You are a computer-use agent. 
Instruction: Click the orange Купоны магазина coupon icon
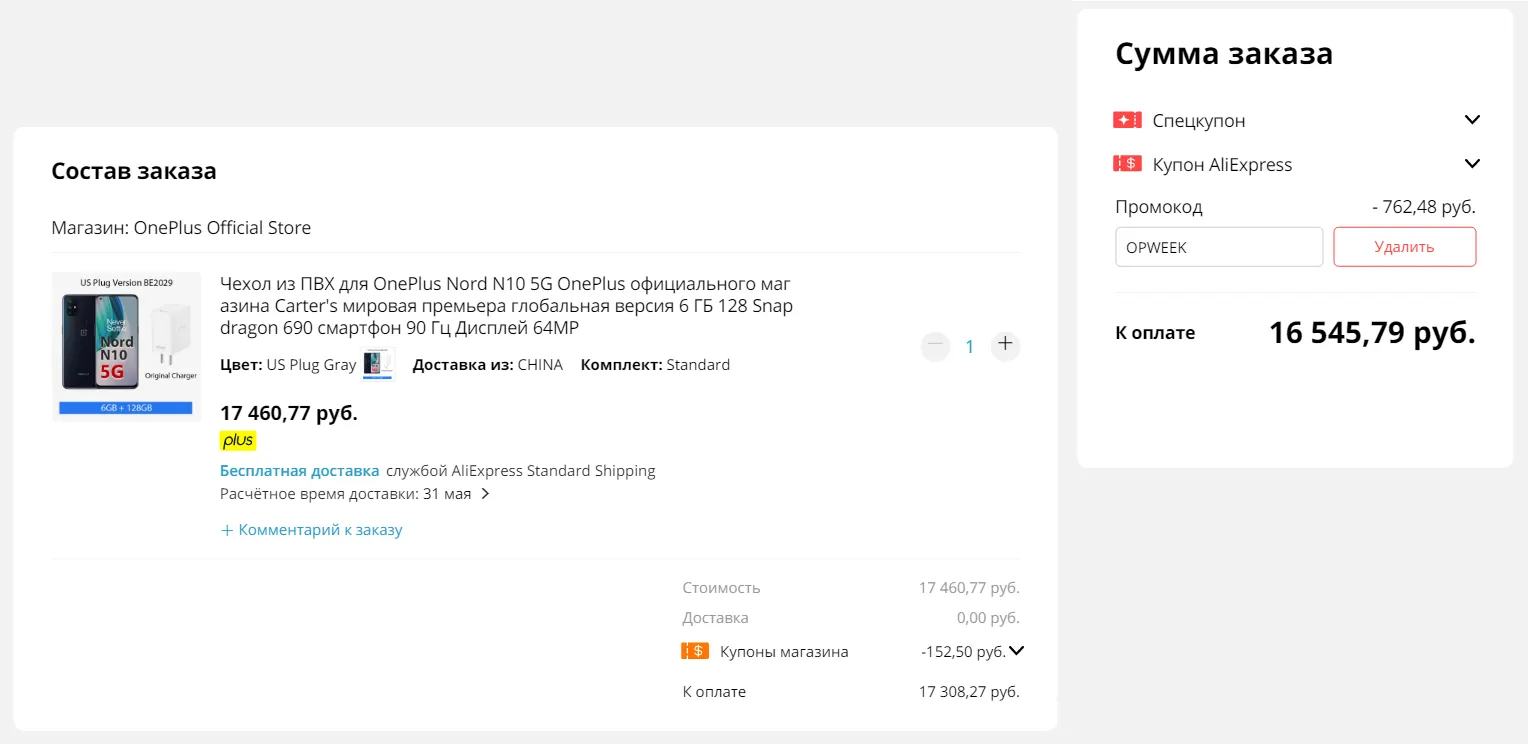coord(695,651)
